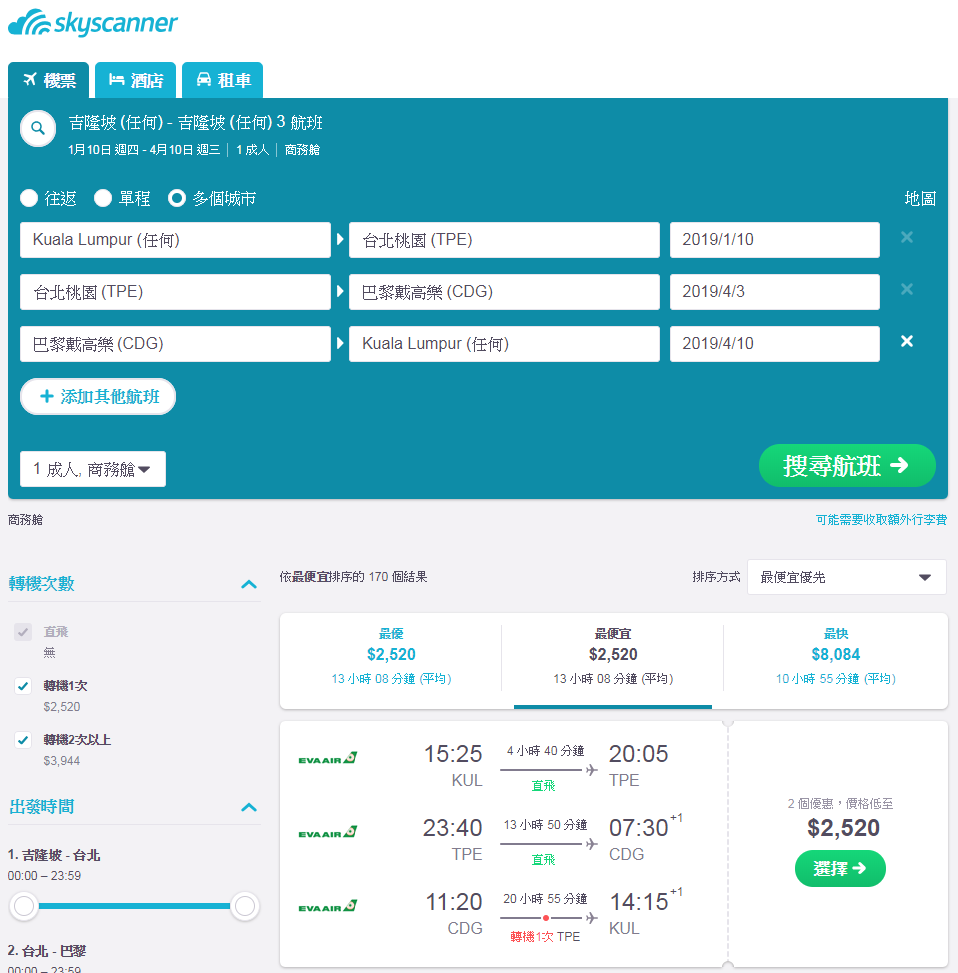Click the 15:25 KUL departure time
958x973 pixels.
click(452, 754)
